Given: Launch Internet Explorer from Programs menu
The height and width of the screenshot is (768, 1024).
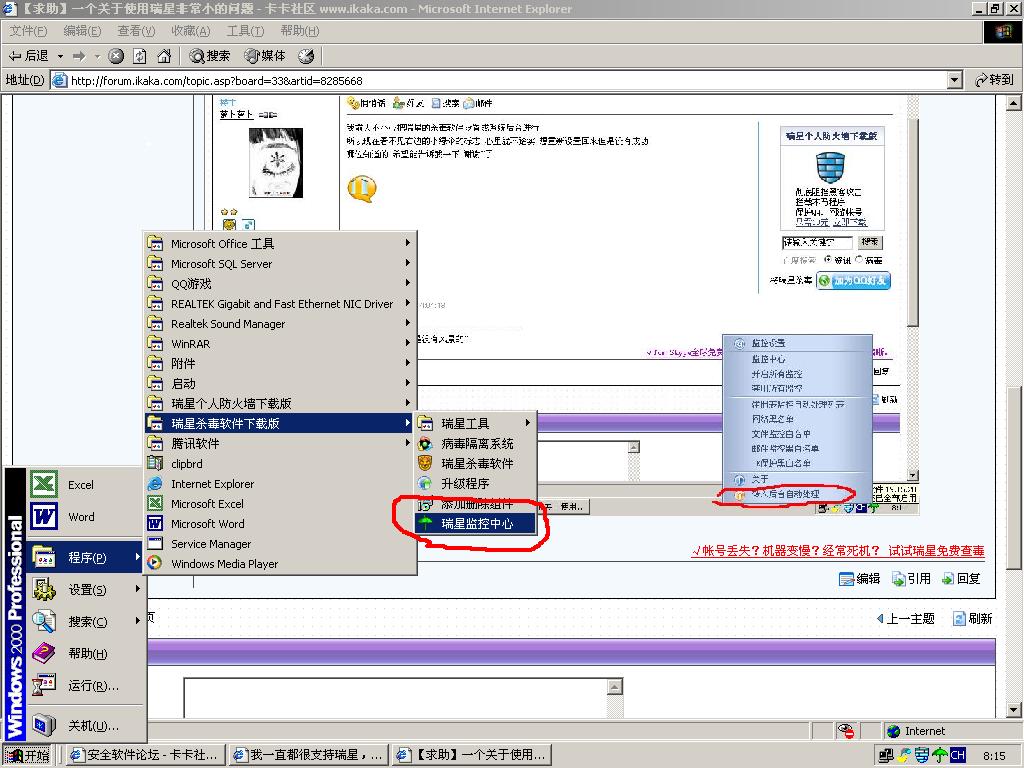Looking at the screenshot, I should (281, 484).
